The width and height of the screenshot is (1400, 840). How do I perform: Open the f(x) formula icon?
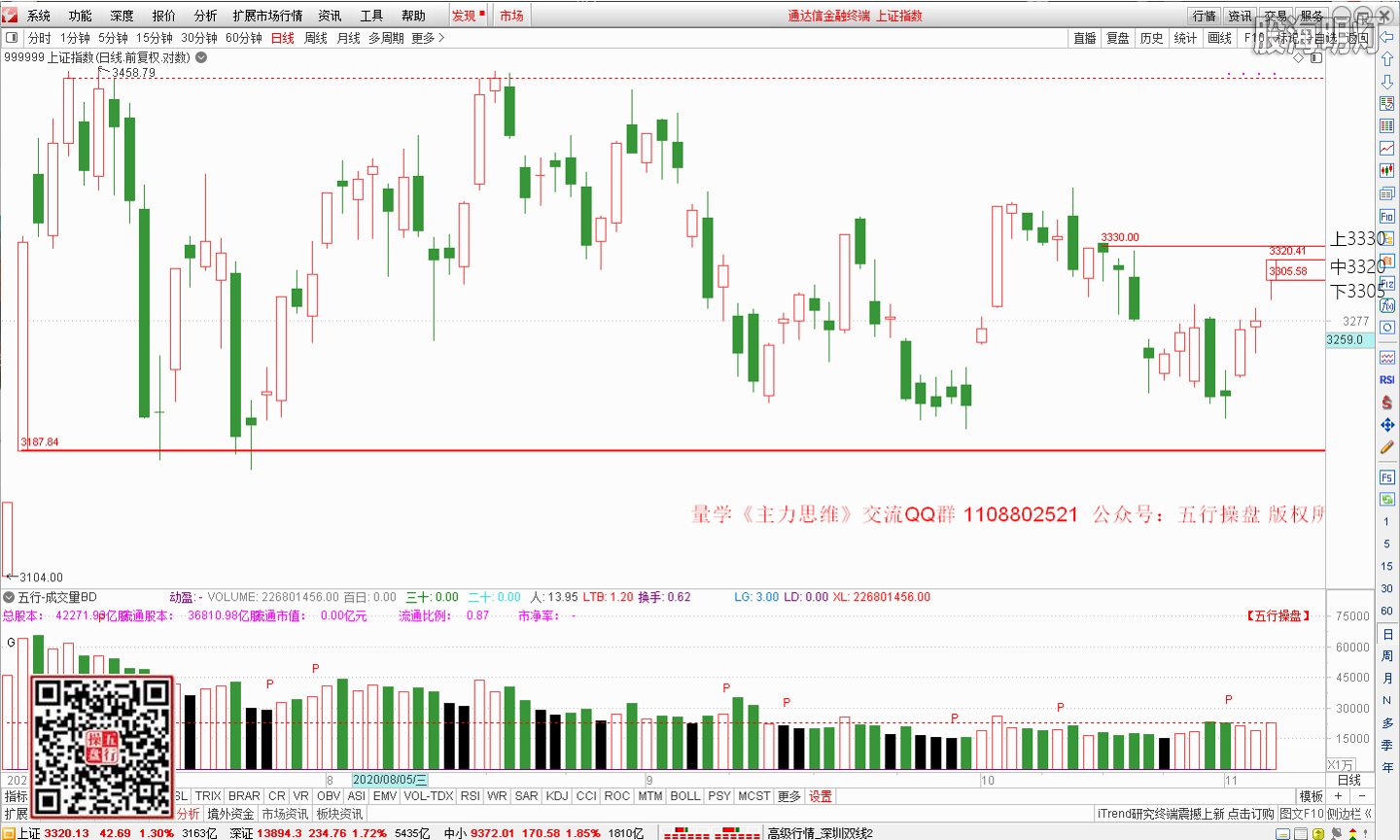[x=1386, y=305]
